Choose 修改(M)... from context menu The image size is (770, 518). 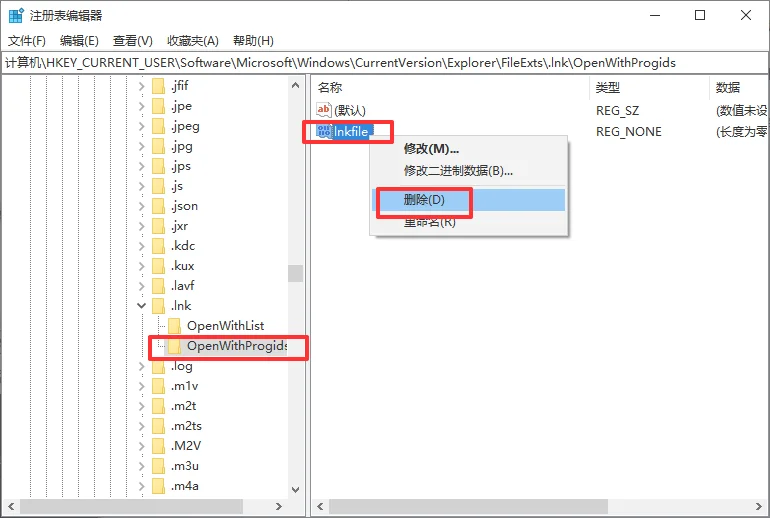[468, 148]
